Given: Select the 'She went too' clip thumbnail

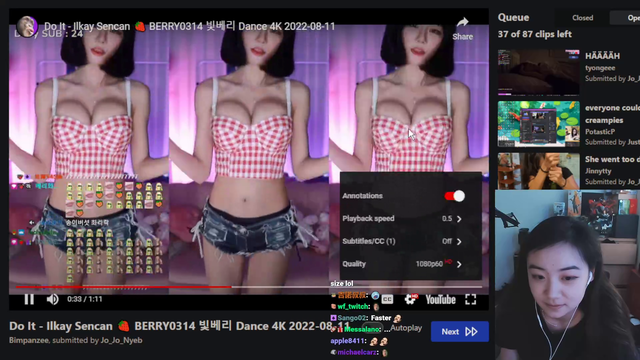Looking at the screenshot, I should [x=538, y=171].
